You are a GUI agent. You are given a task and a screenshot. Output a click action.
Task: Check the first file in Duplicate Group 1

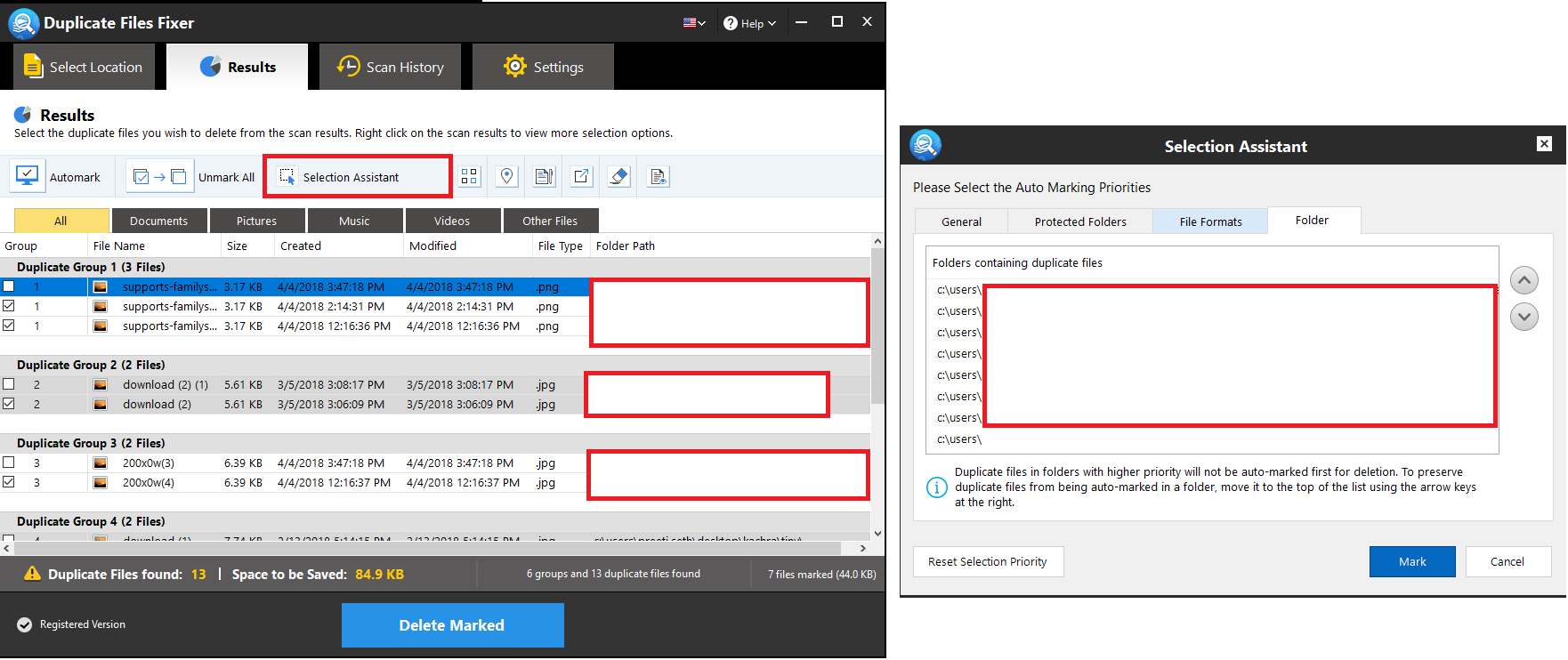pyautogui.click(x=9, y=286)
